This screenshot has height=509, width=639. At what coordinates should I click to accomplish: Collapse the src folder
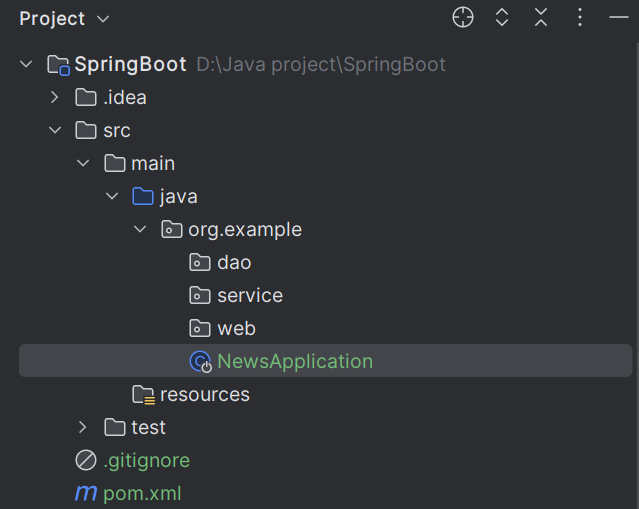tap(55, 130)
